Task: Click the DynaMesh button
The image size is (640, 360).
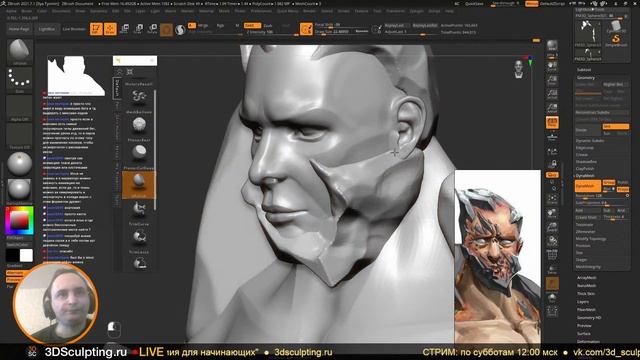Action: [x=588, y=186]
